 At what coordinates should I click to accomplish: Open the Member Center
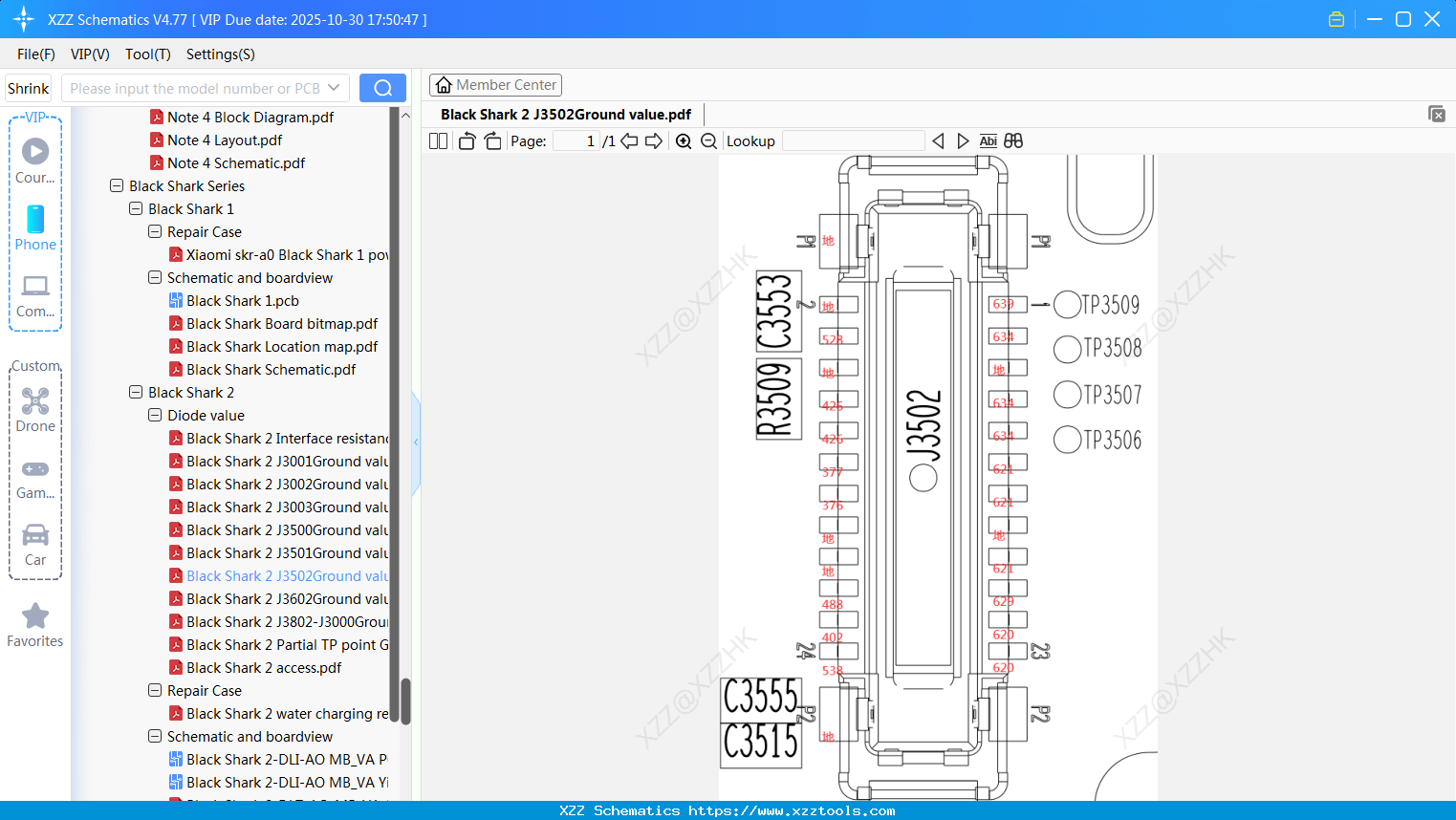(x=495, y=85)
